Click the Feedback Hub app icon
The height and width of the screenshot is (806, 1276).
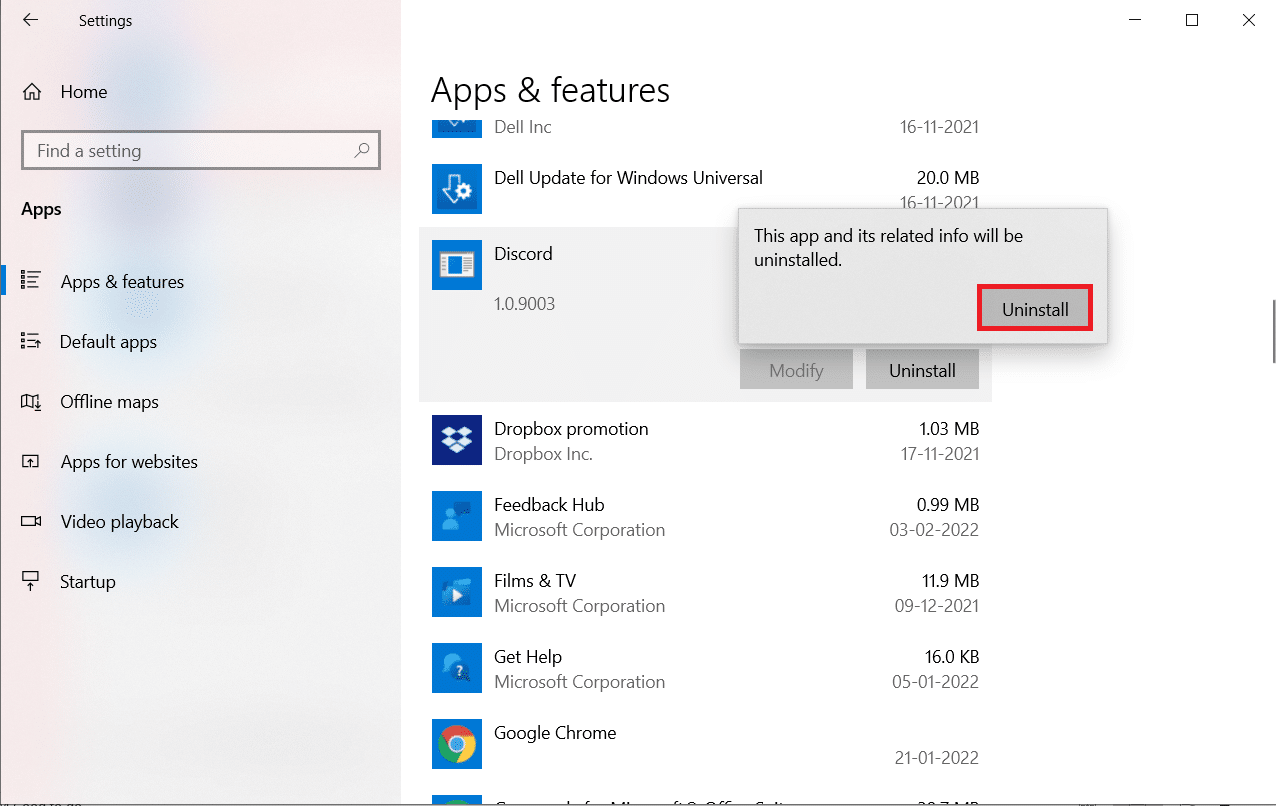click(457, 516)
